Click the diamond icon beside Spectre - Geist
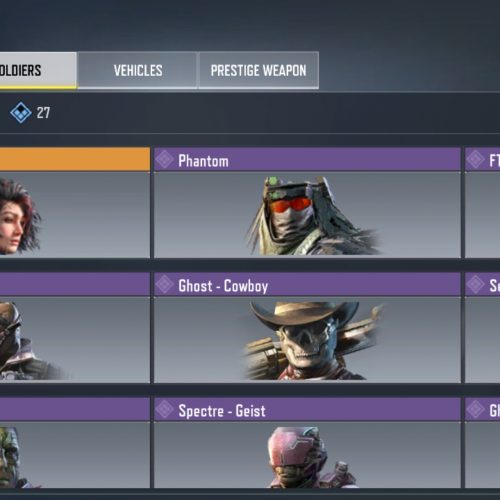This screenshot has height=500, width=500. pyautogui.click(x=165, y=409)
